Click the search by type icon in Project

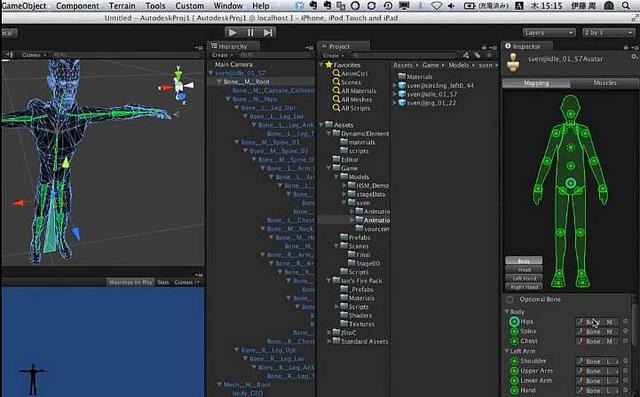[467, 55]
